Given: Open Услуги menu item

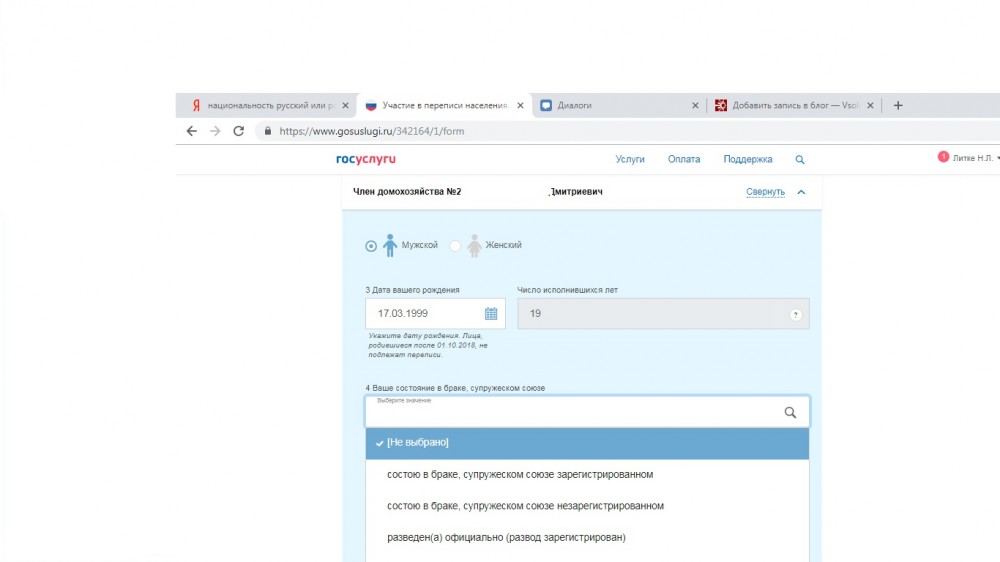Looking at the screenshot, I should (630, 159).
